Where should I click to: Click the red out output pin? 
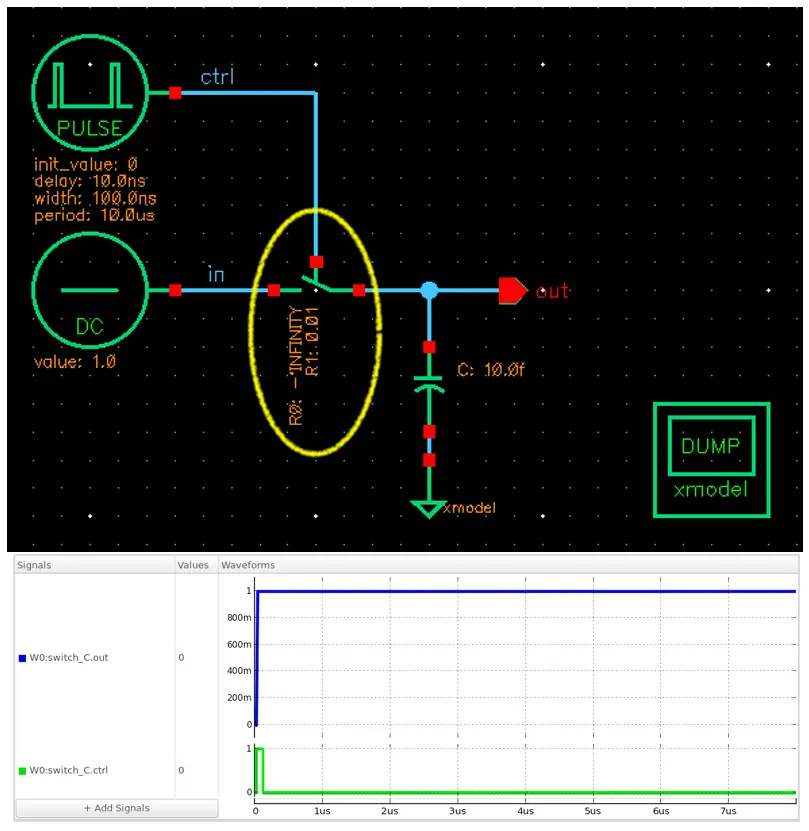(x=513, y=290)
